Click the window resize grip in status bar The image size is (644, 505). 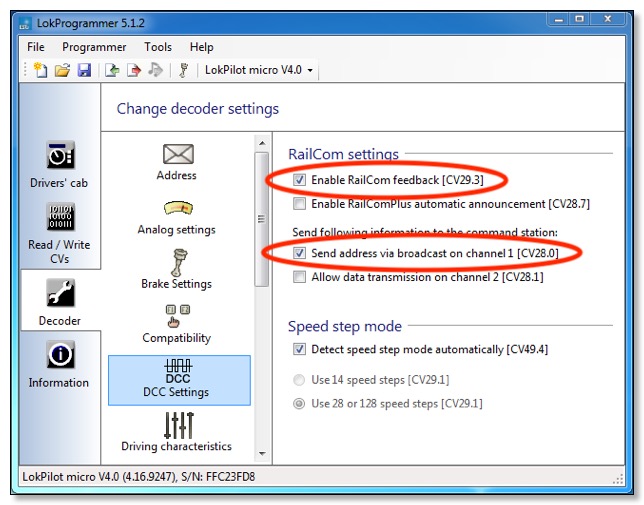(618, 479)
